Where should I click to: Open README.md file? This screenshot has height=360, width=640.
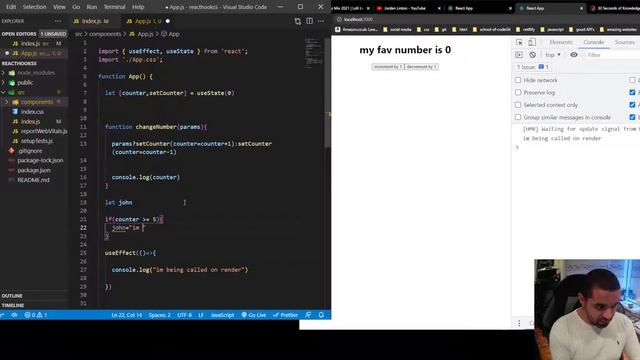pyautogui.click(x=33, y=180)
